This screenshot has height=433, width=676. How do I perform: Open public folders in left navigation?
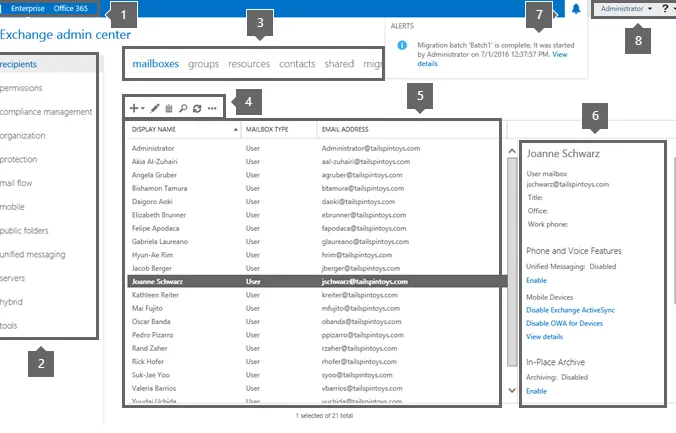tap(24, 230)
